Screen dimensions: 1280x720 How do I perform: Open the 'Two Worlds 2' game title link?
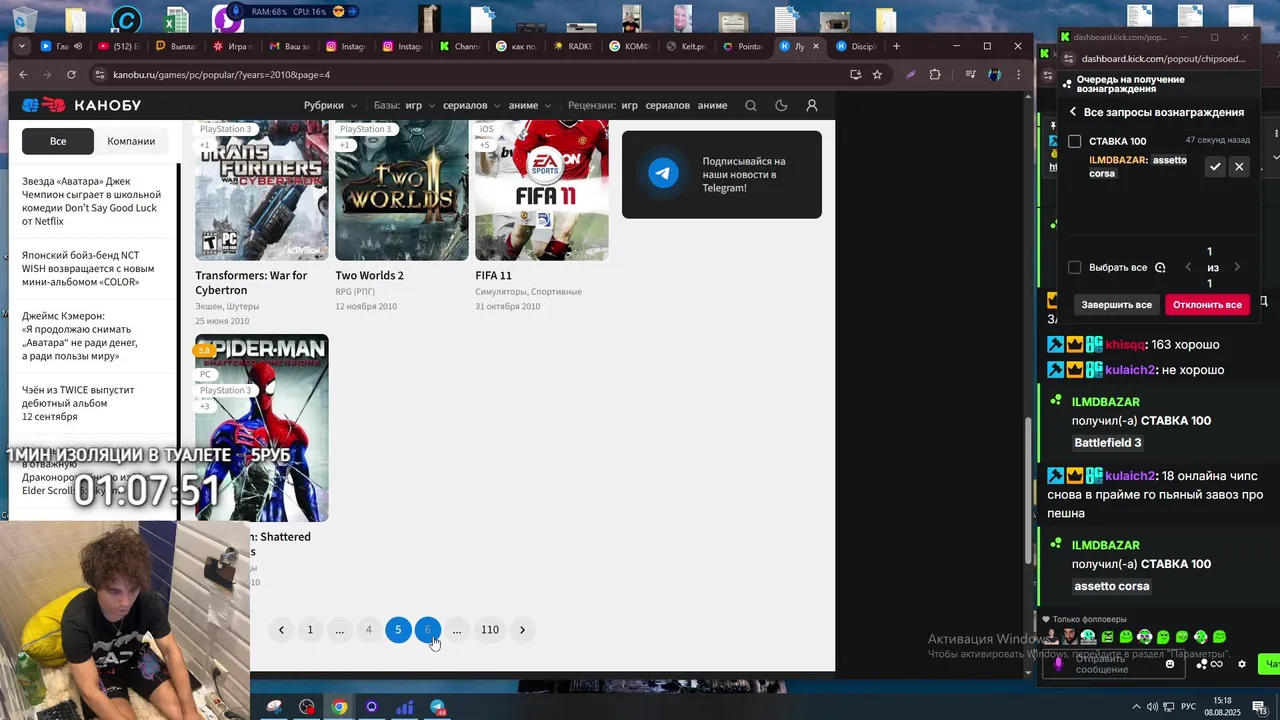[x=369, y=275]
